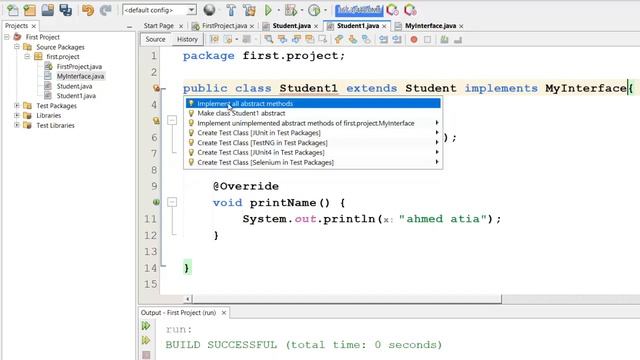Collapse the Source Packages node

(17, 47)
